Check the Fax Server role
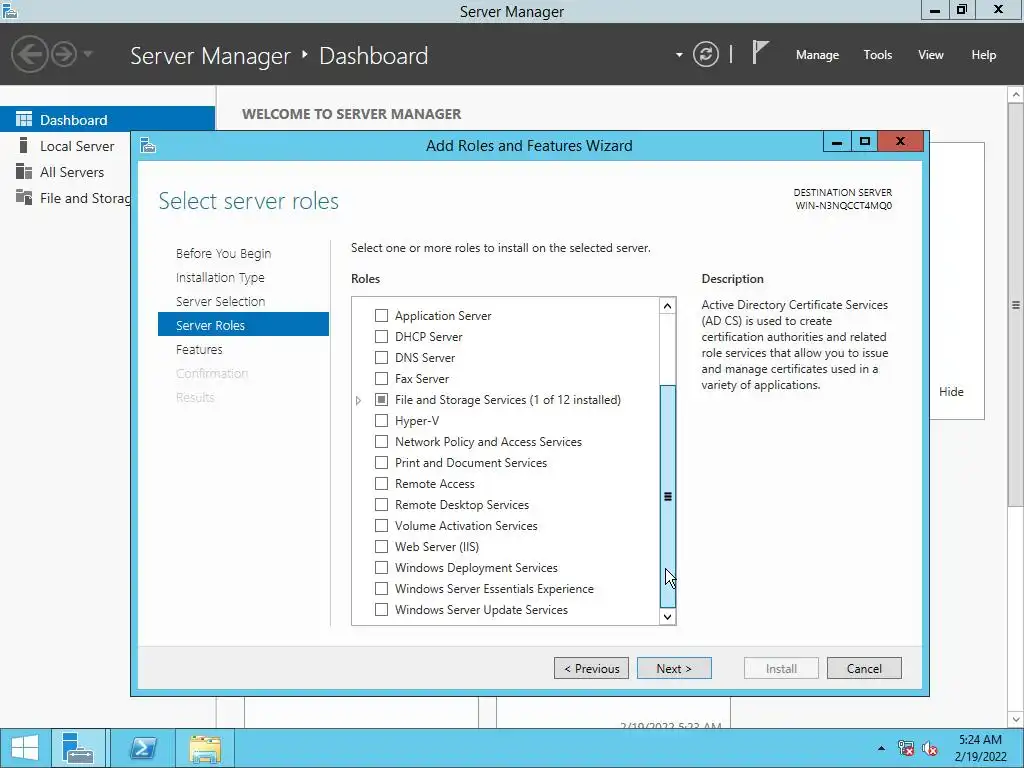Screen dimensions: 1024x768 [x=381, y=378]
